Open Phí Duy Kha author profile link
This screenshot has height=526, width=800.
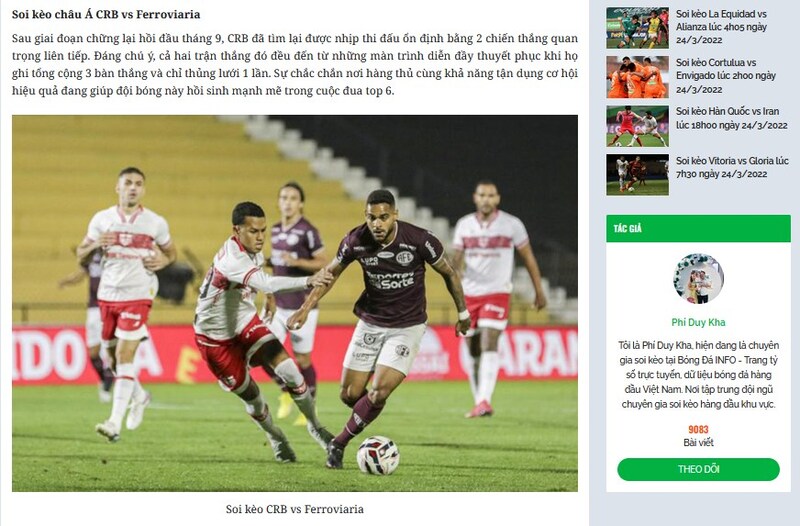[x=698, y=322]
